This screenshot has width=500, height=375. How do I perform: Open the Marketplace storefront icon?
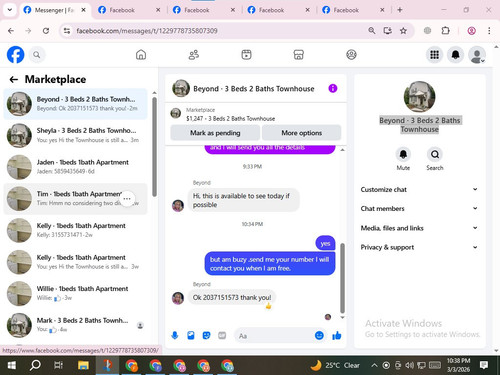299,55
